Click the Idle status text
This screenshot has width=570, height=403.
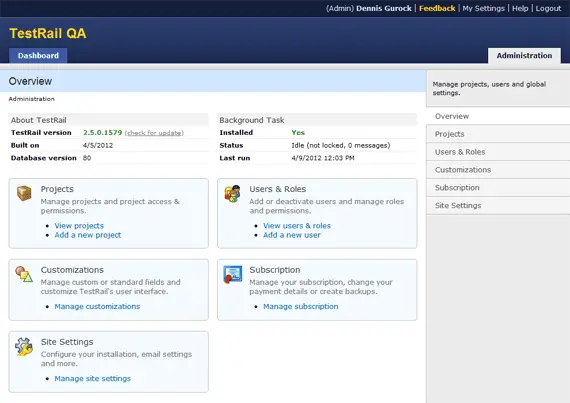tap(341, 145)
